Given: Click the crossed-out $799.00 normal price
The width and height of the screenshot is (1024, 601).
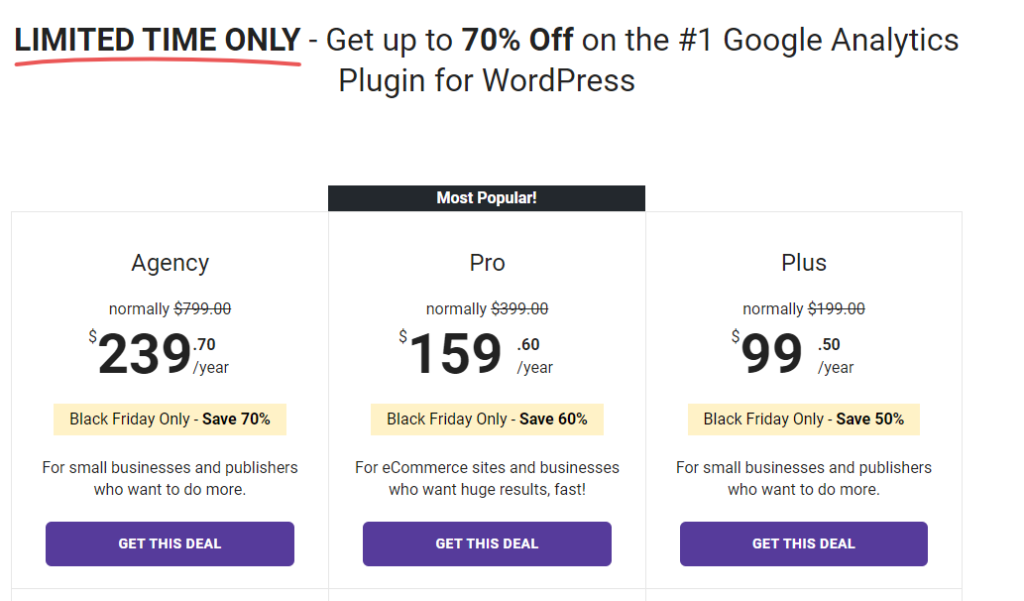Looking at the screenshot, I should [202, 308].
